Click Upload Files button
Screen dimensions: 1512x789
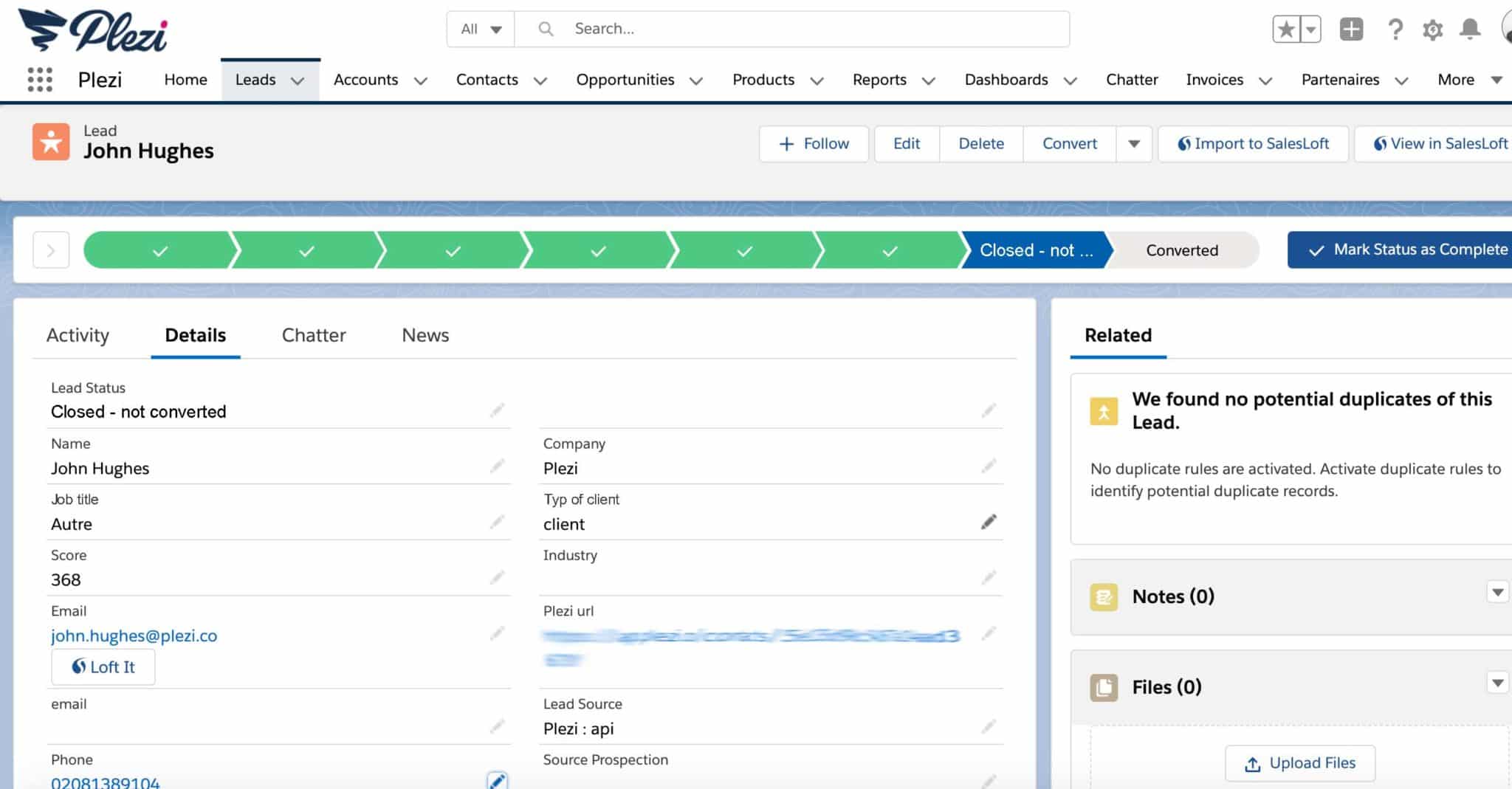click(1300, 763)
